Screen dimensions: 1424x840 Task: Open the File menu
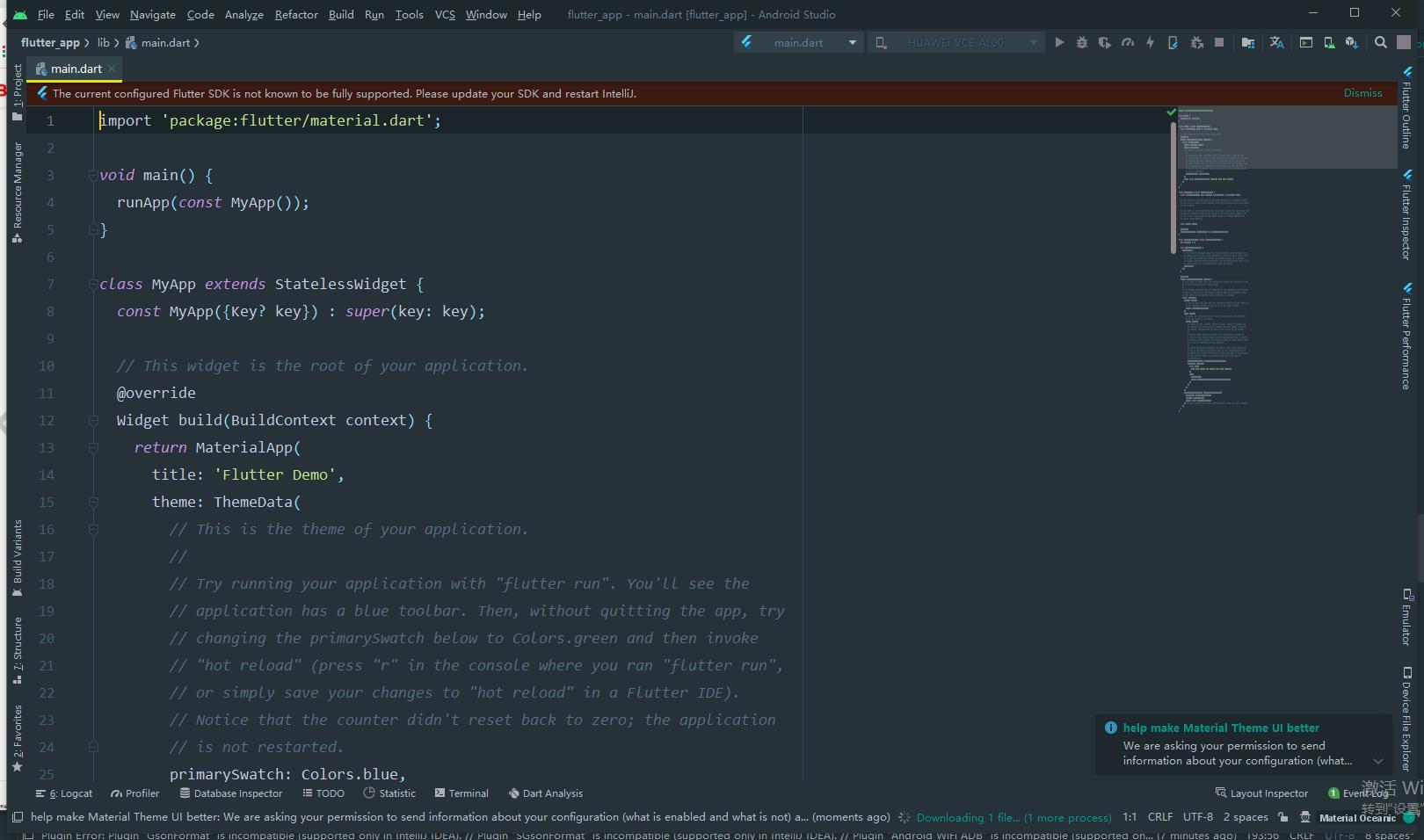(x=46, y=14)
